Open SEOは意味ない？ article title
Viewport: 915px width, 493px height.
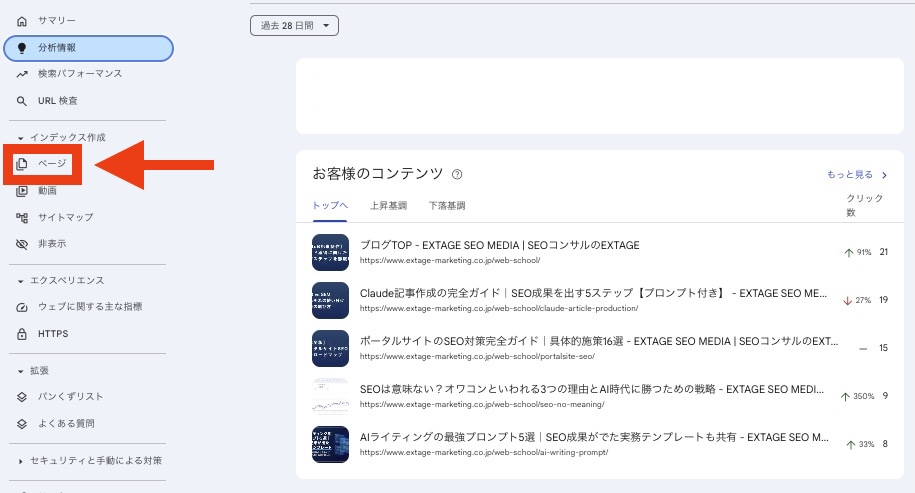click(592, 389)
